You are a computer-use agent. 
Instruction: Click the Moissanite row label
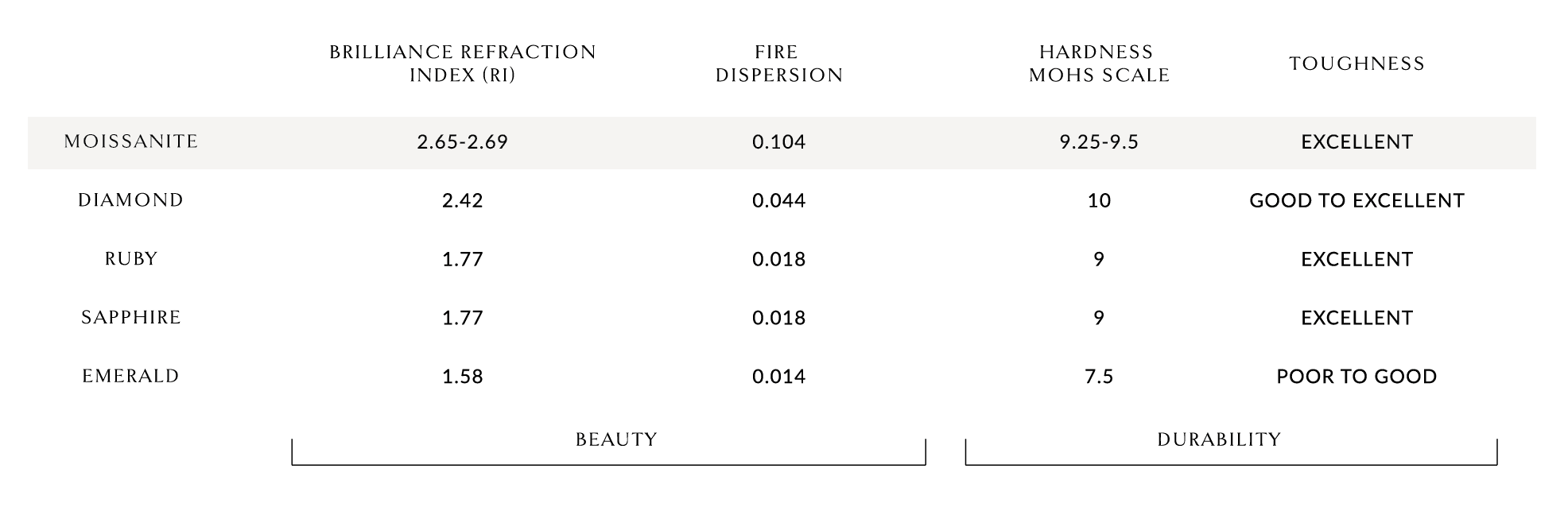(131, 141)
